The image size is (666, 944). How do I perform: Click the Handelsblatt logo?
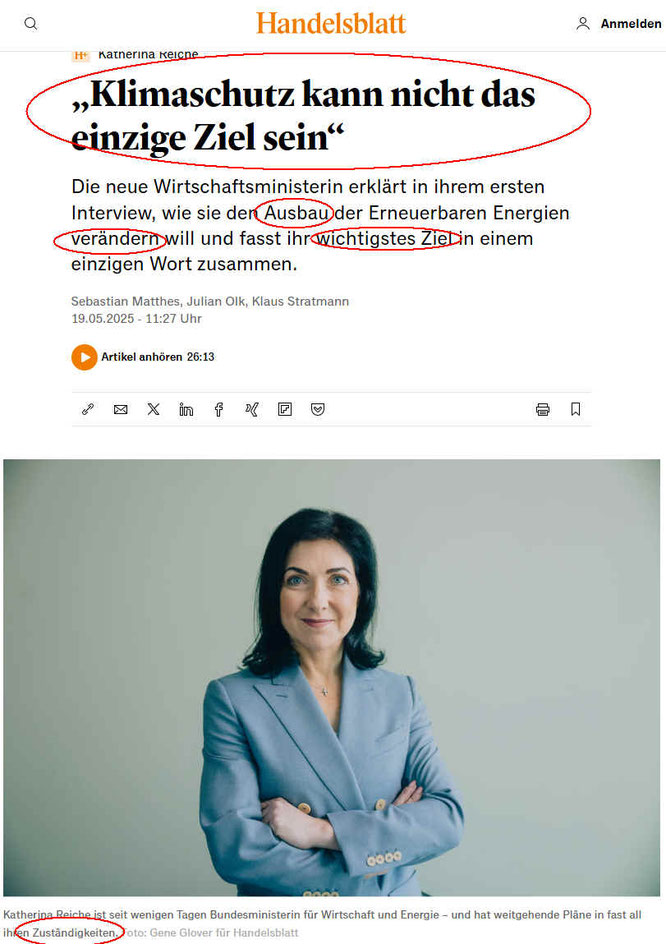tap(331, 23)
